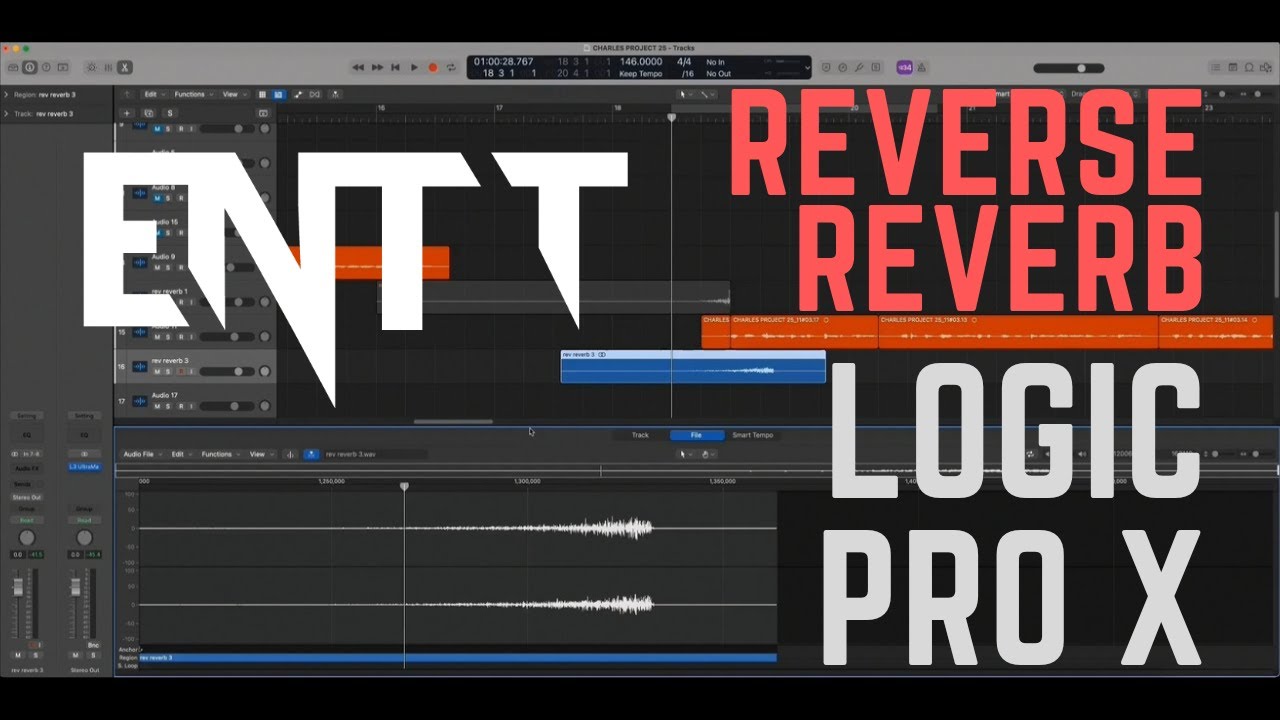The image size is (1280, 720).
Task: Open the Browsers media icon
Action: pos(1265,67)
